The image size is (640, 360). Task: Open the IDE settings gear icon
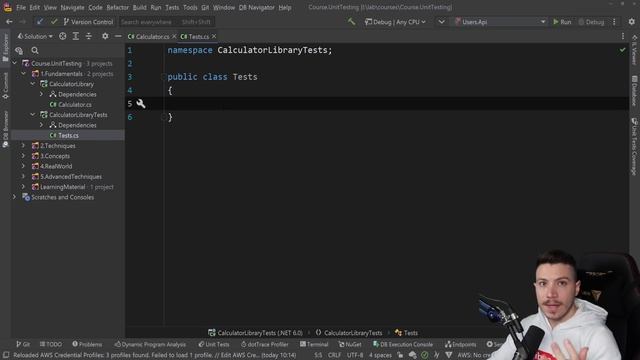631,22
